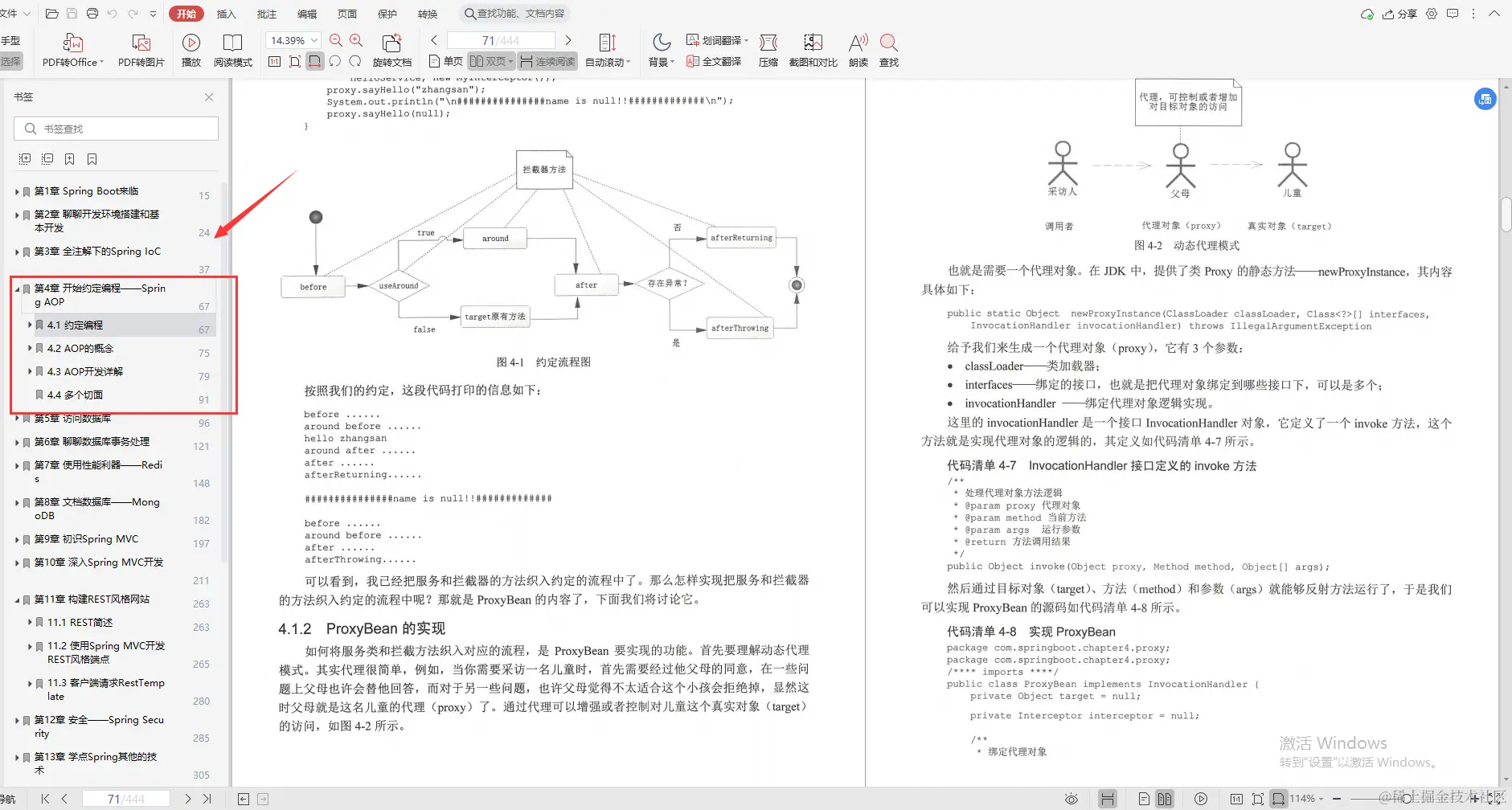Click the zoom-in magnifier icon
1512x810 pixels.
355,39
